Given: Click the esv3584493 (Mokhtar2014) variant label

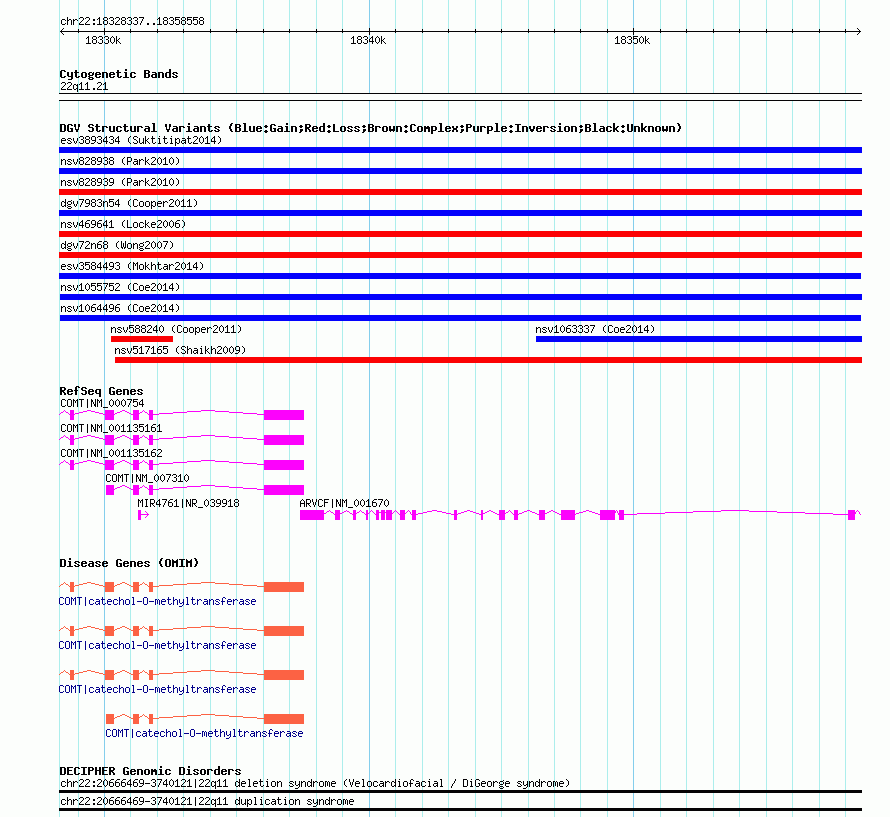Looking at the screenshot, I should click(x=132, y=266).
